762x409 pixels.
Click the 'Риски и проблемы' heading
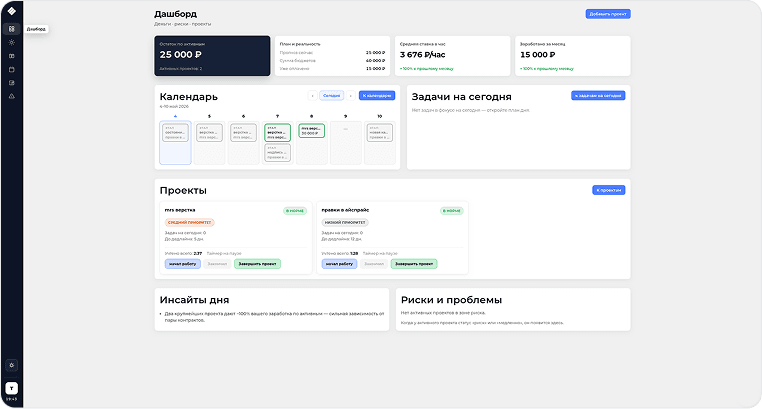point(451,300)
